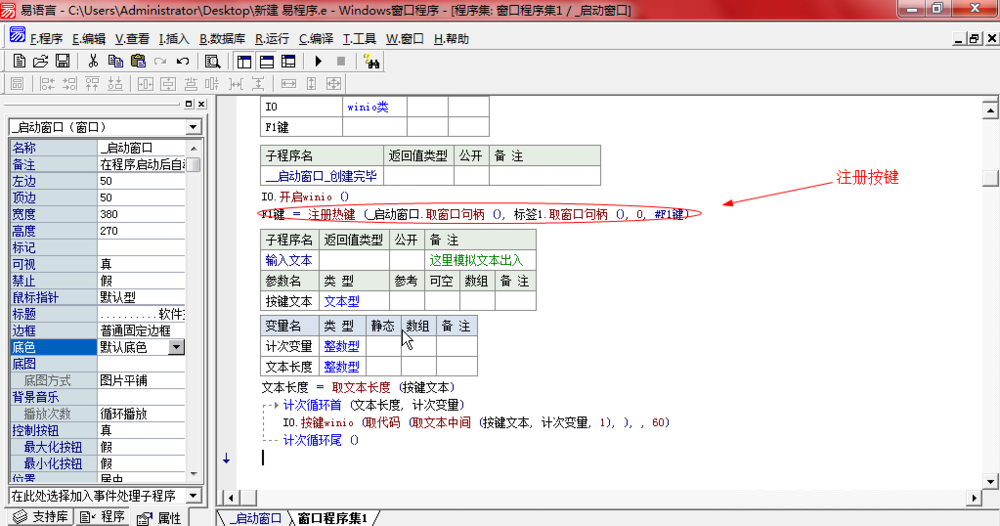The height and width of the screenshot is (526, 1000).
Task: Toggle the 可视 property value 真
Action: [140, 264]
